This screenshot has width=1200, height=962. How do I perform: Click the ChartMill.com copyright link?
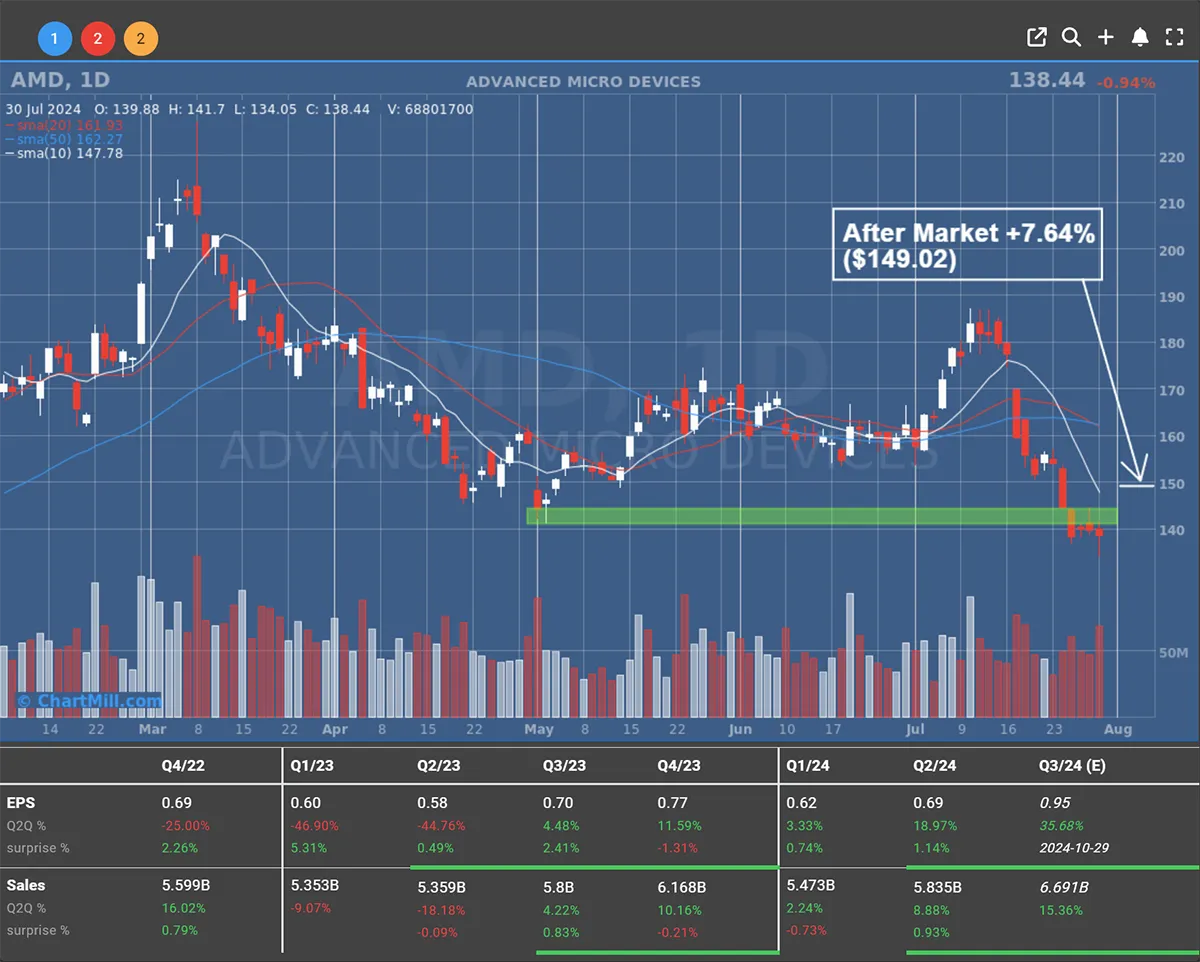pos(89,701)
